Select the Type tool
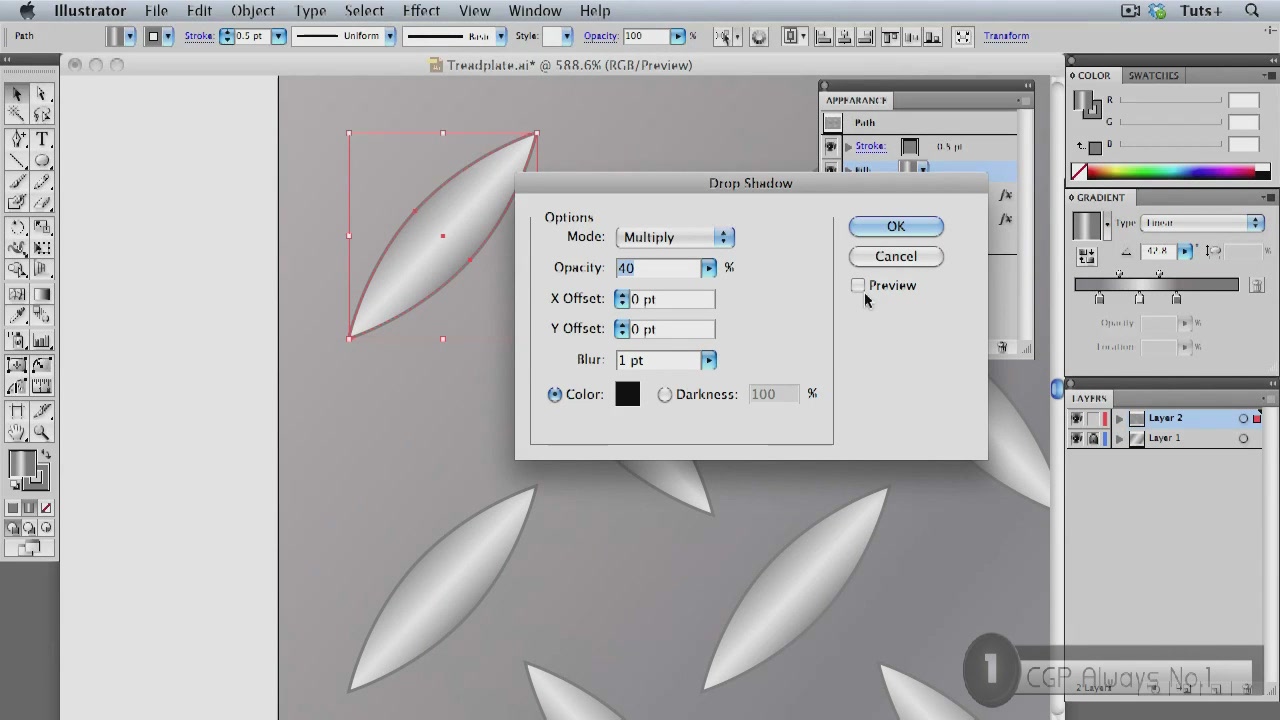Viewport: 1280px width, 720px height. click(x=42, y=140)
